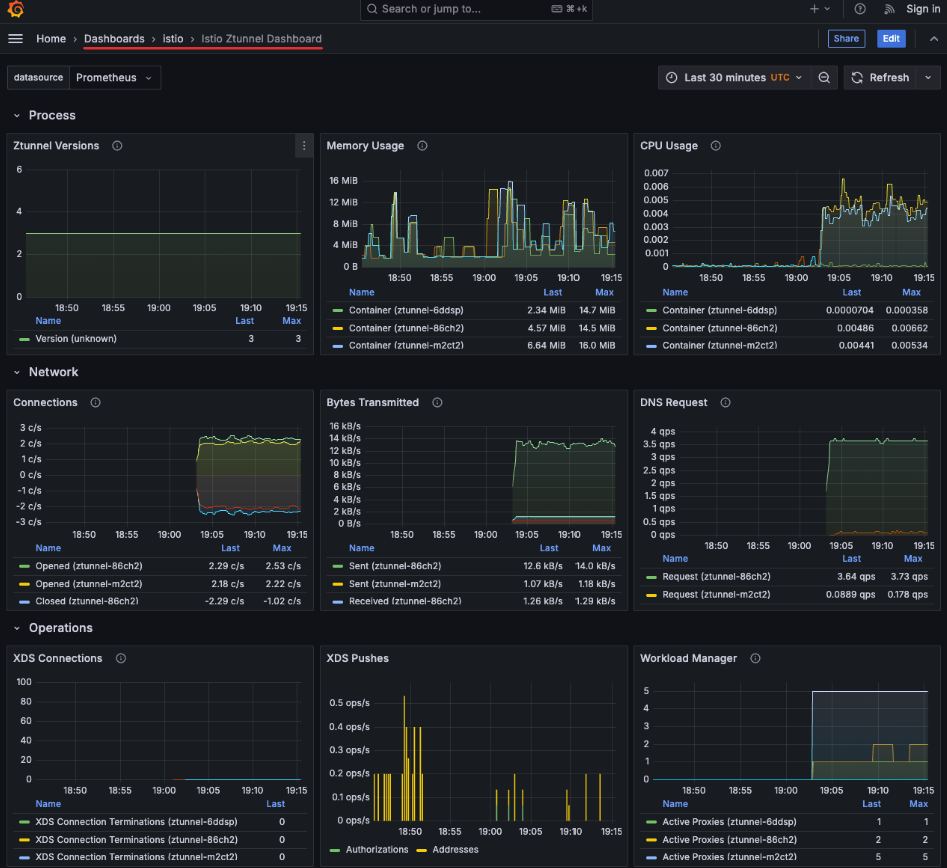This screenshot has width=947, height=868.
Task: Toggle Version (unknown) legend series
Action: click(x=76, y=339)
